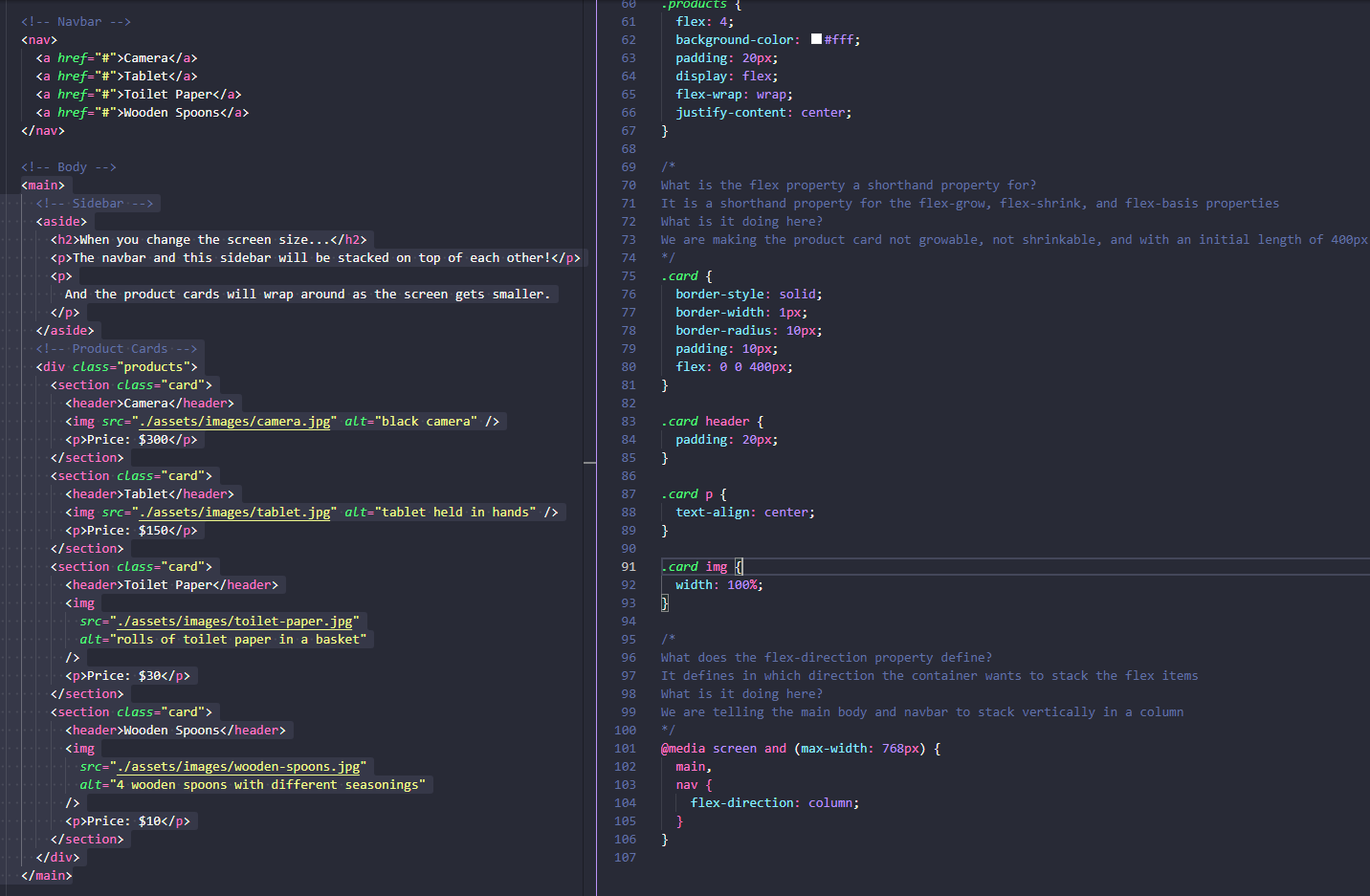This screenshot has height=896, width=1370.
Task: Click the 'Camera' nav anchor text
Action: tap(145, 57)
